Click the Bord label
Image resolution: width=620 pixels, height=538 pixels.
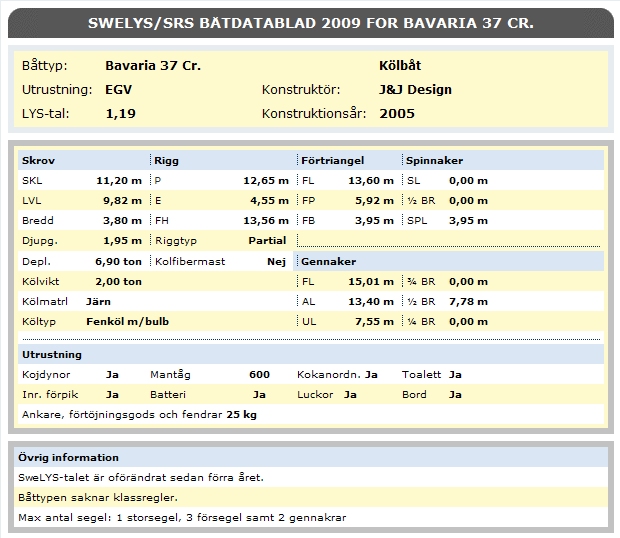pos(414,395)
